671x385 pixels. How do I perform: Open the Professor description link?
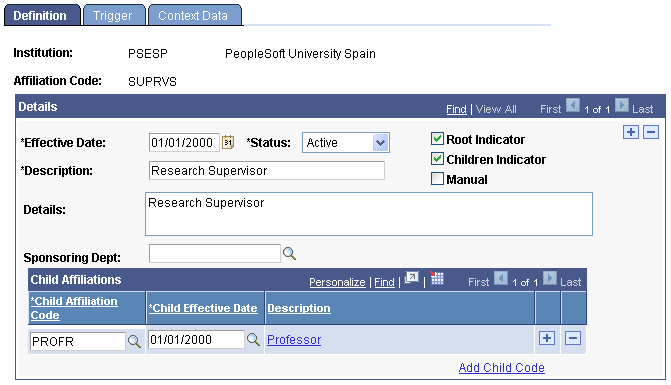click(294, 340)
